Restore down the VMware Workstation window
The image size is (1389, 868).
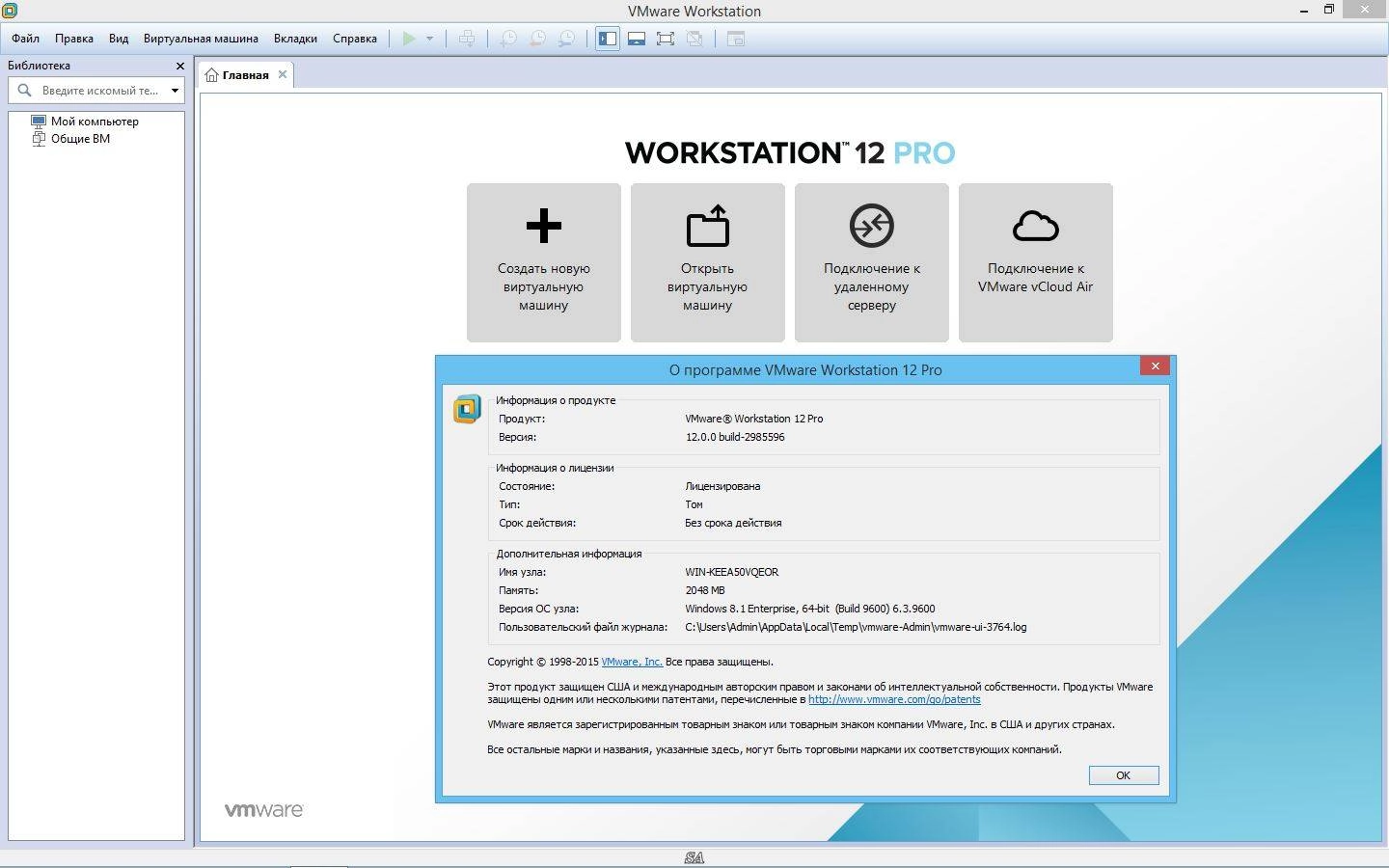[x=1328, y=10]
